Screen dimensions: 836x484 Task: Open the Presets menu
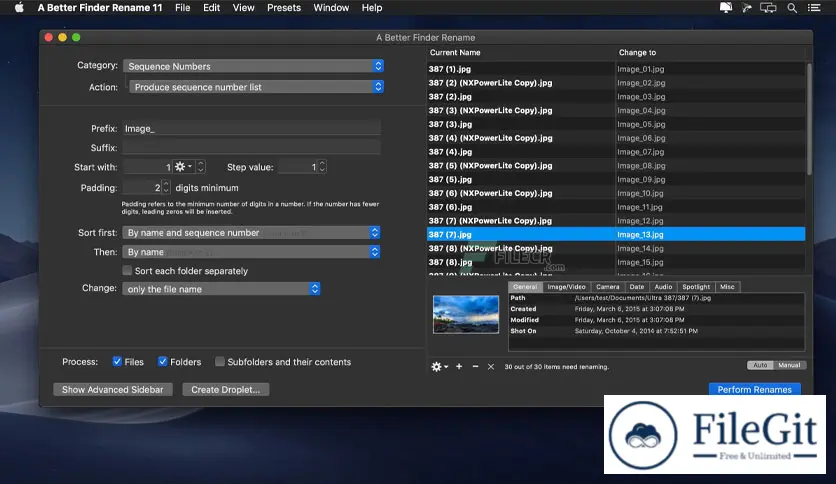click(x=284, y=8)
